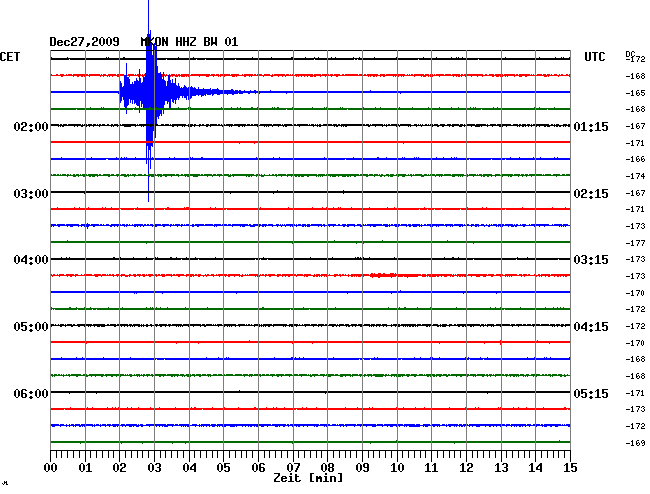This screenshot has width=650, height=494.
Task: Select x-axis minute label 08
Action: [x=327, y=468]
